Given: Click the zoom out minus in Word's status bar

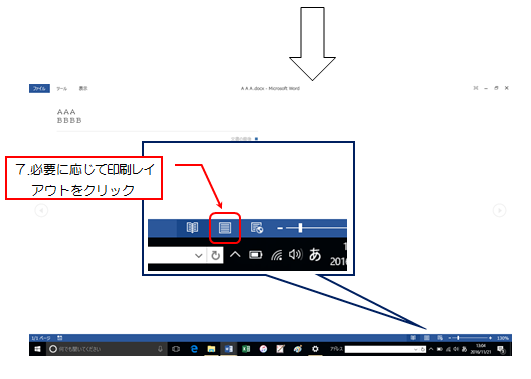Looking at the screenshot, I should tap(450, 338).
